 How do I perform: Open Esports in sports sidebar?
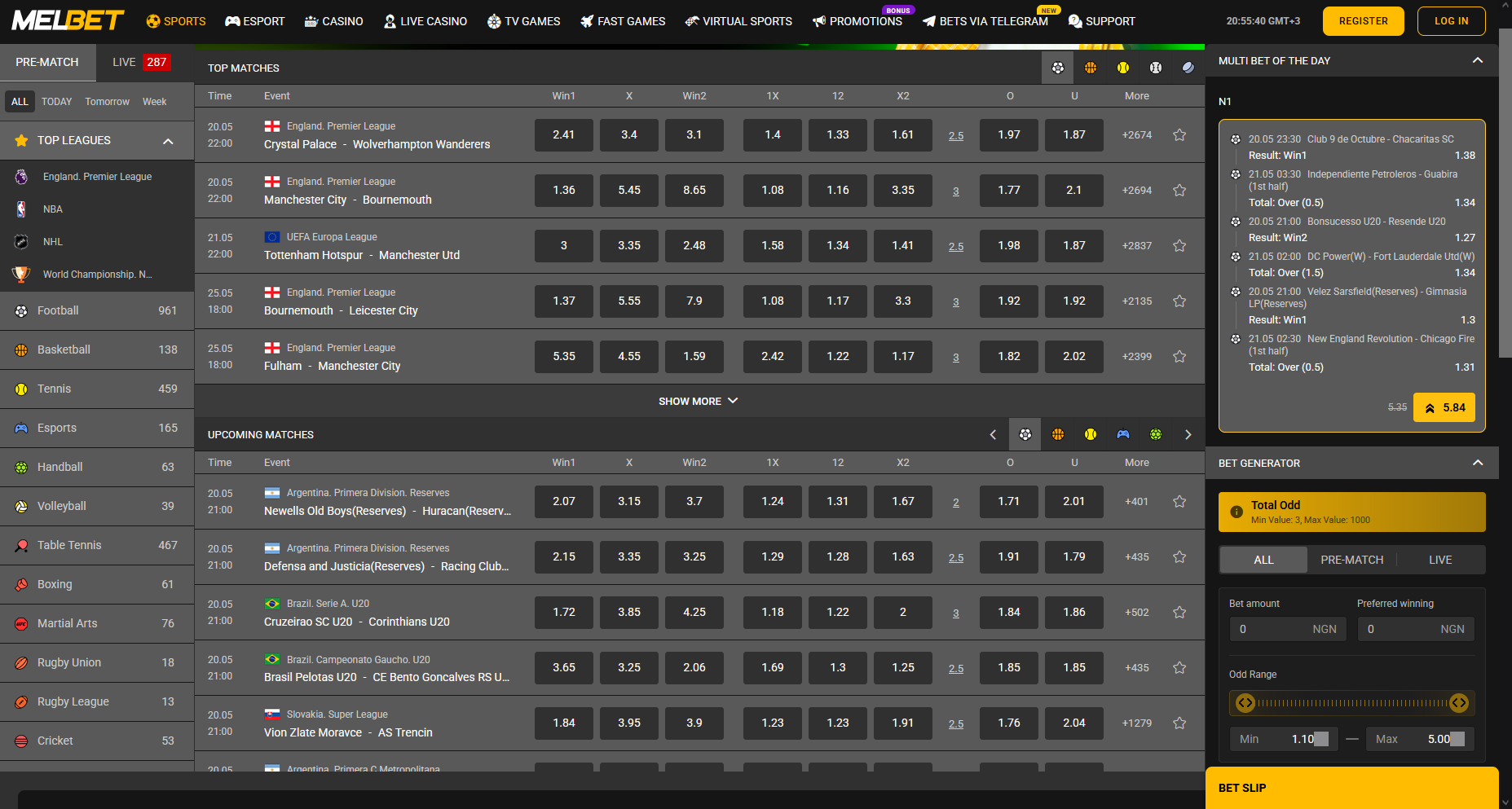coord(97,428)
